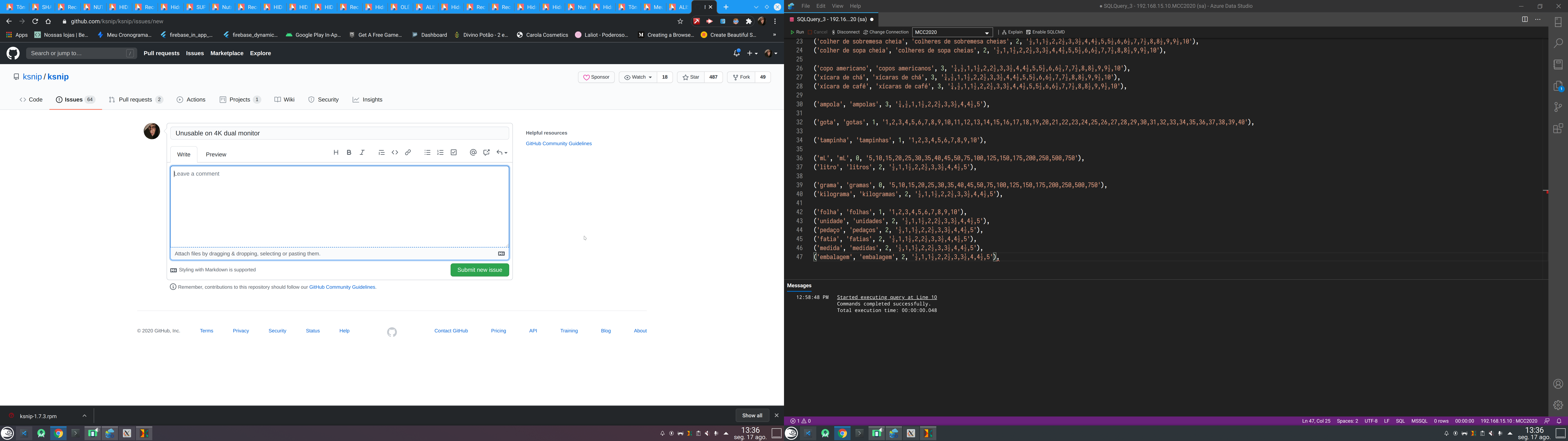
Task: Open the GitHub Community Guidelines link
Action: (x=558, y=143)
